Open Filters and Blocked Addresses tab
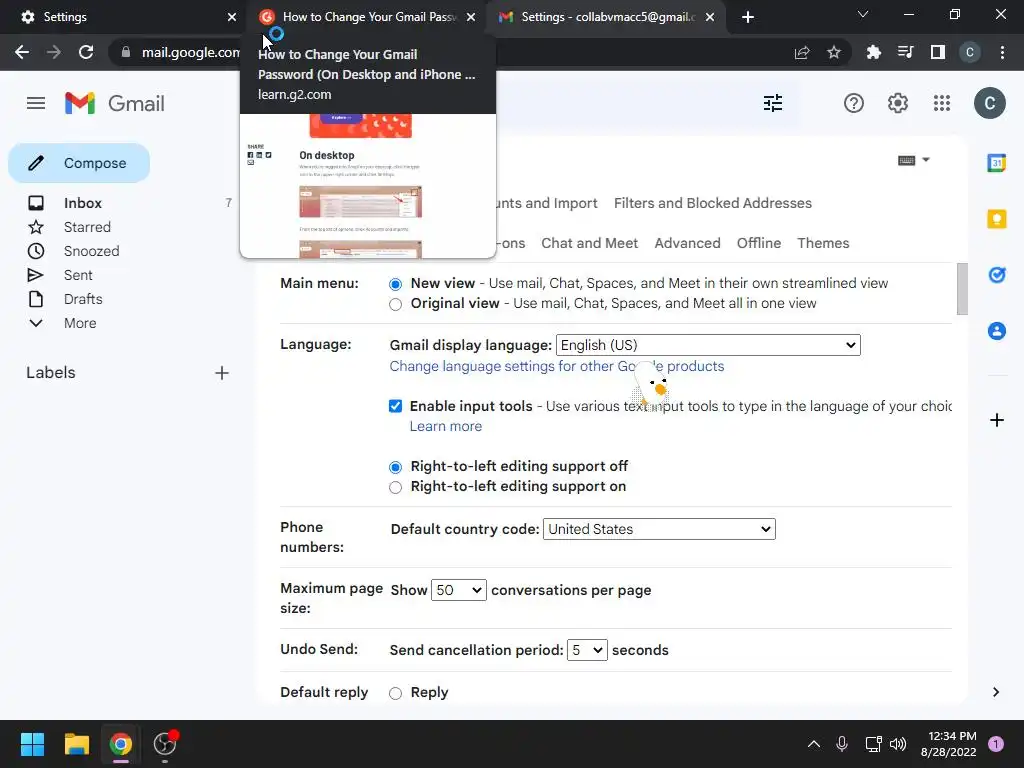This screenshot has width=1024, height=768. click(712, 203)
